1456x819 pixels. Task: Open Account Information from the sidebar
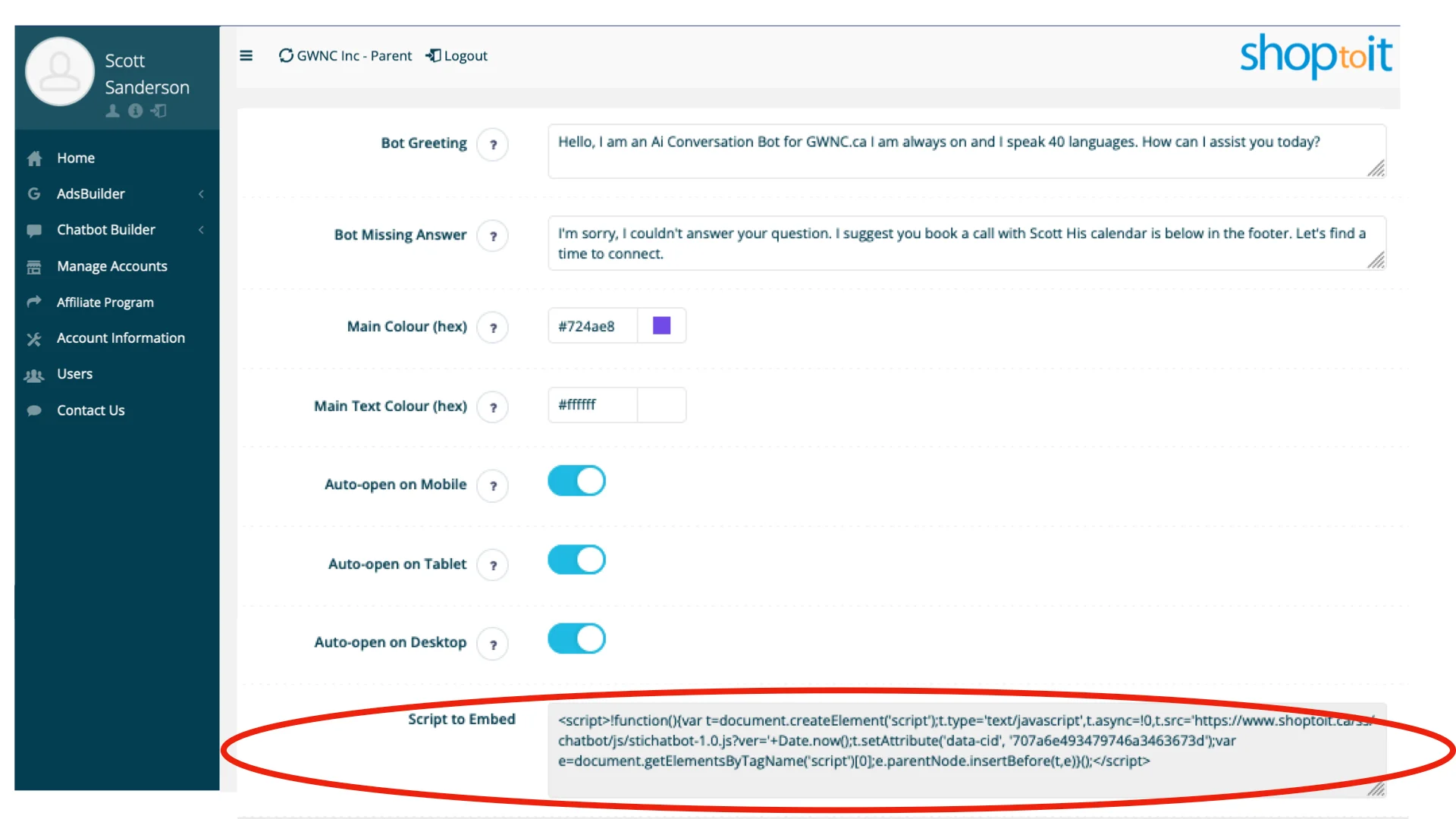121,337
